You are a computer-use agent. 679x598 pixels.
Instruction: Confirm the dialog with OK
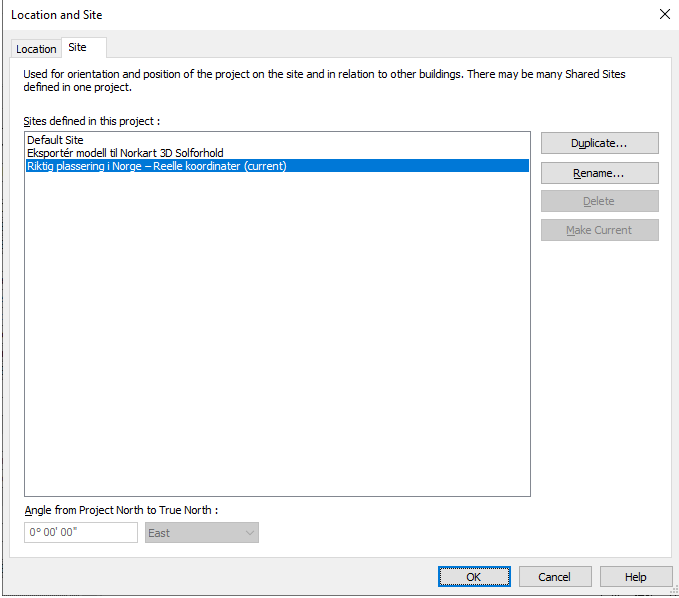[x=474, y=577]
